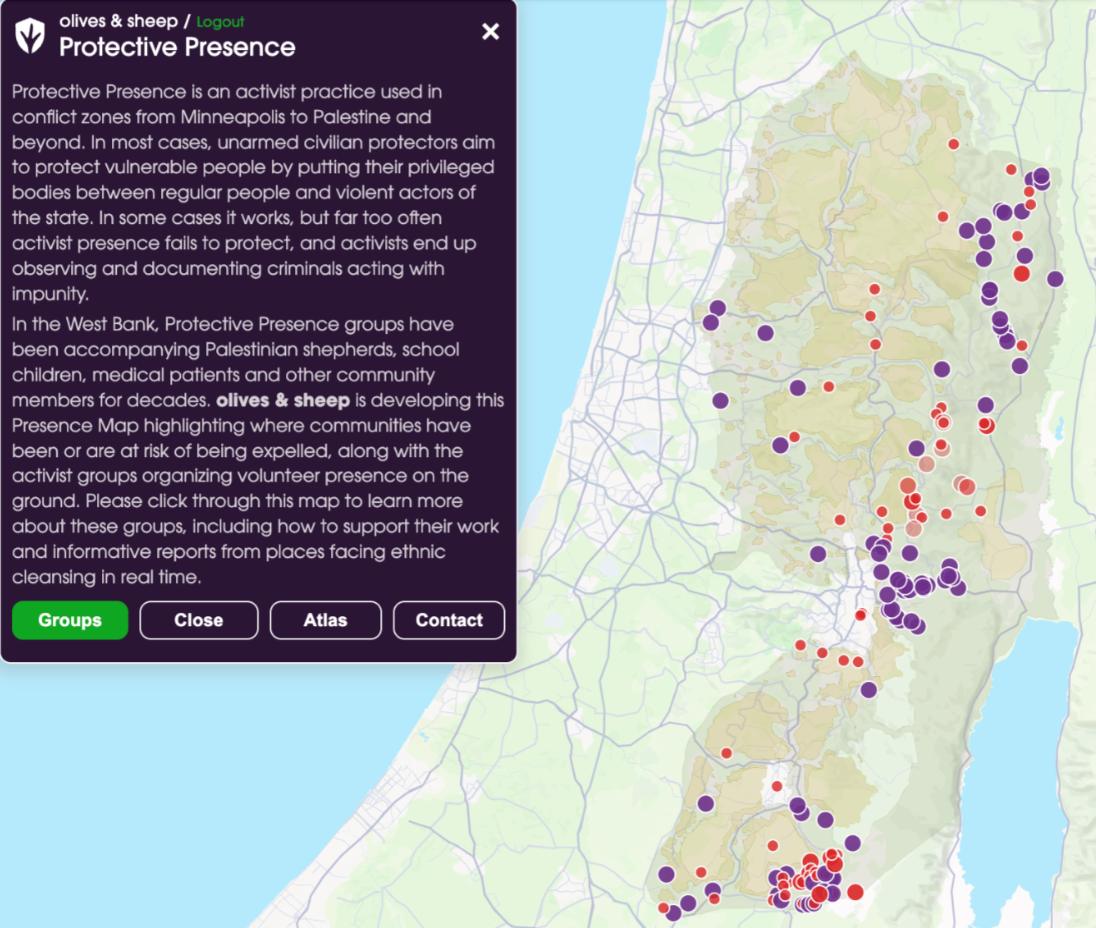This screenshot has width=1096, height=928.
Task: Click the 'olives & sheep' header text
Action: click(118, 21)
